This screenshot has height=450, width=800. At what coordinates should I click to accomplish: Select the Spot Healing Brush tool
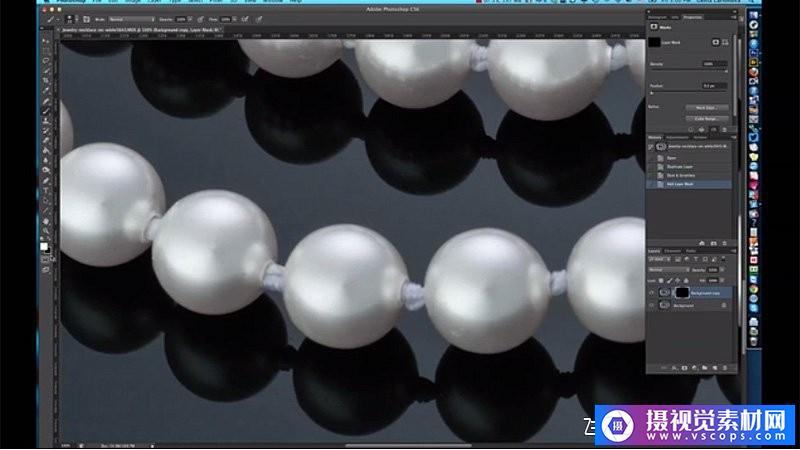(x=46, y=101)
